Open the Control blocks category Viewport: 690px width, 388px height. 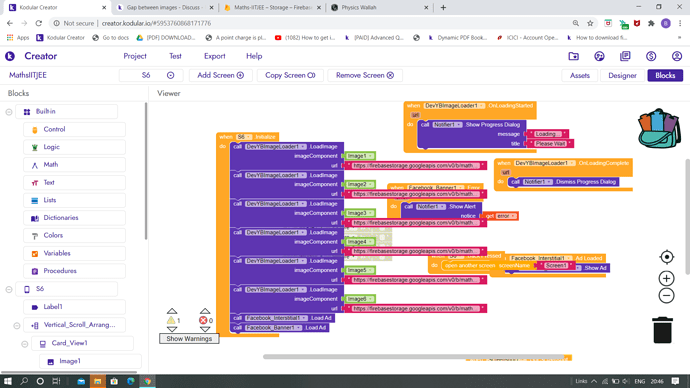74,129
